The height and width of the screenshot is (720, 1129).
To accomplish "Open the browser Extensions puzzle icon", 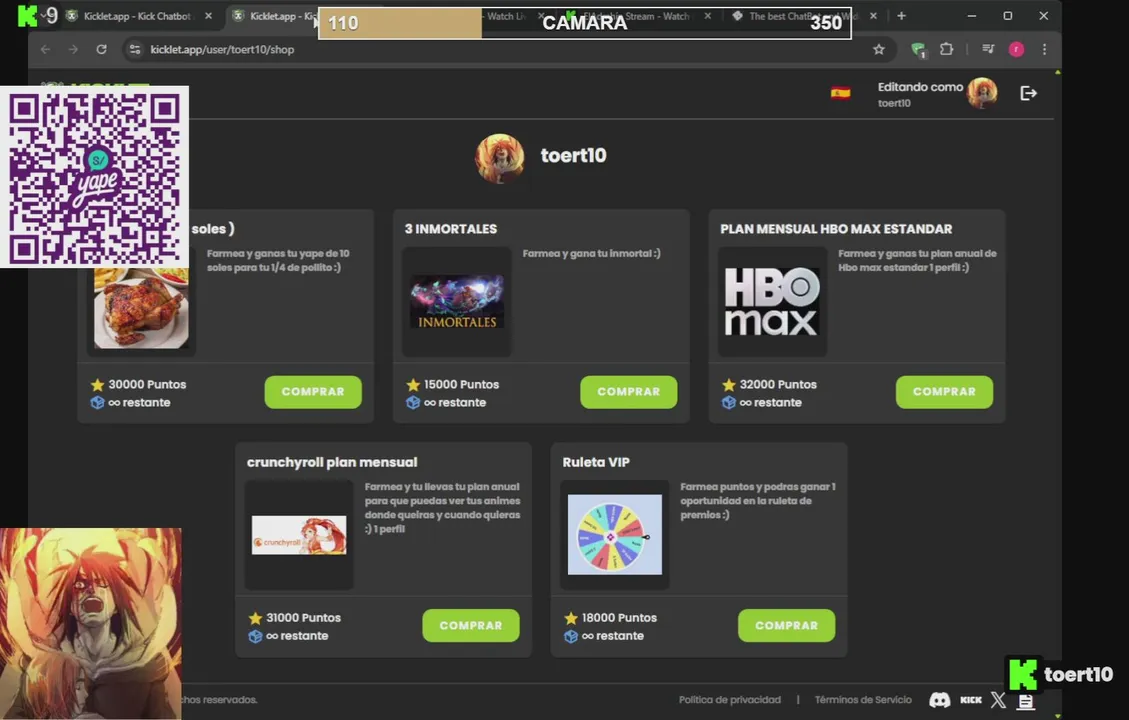I will [947, 50].
